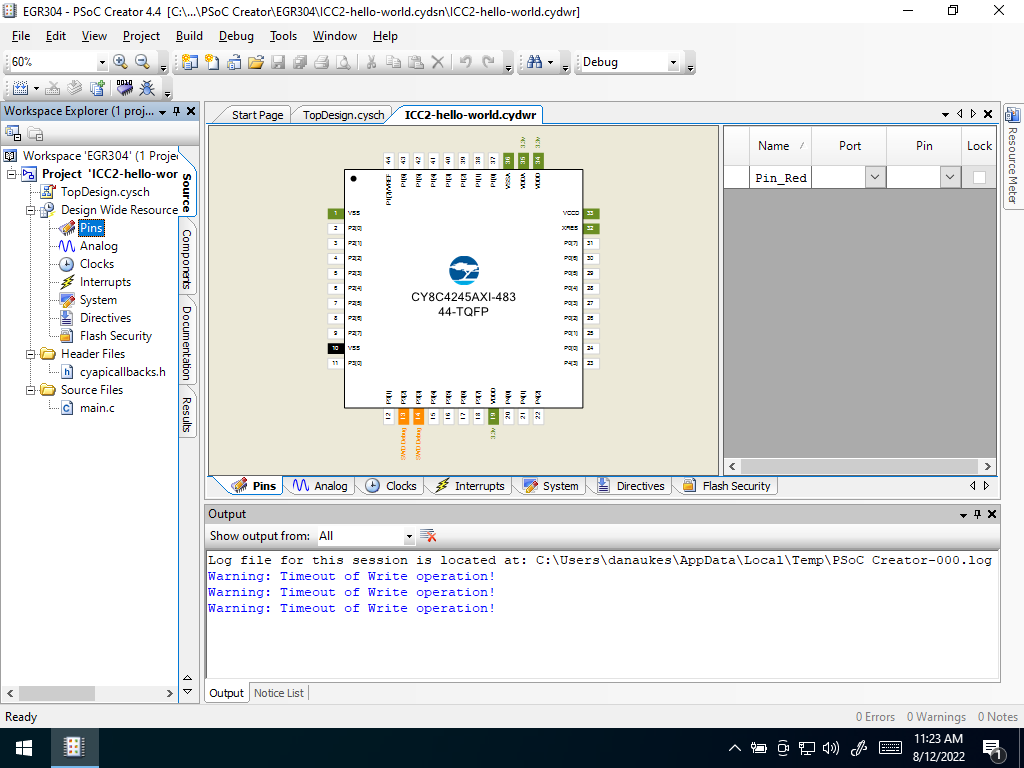
Task: Click the Open folder toolbar icon
Action: click(255, 62)
